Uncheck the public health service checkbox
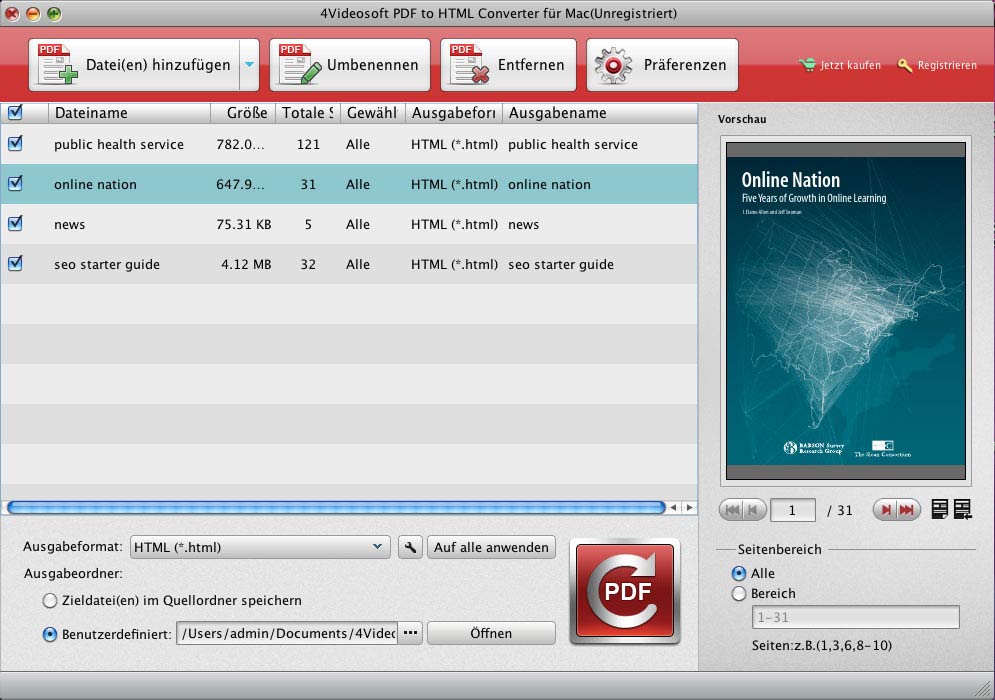The width and height of the screenshot is (995, 700). pyautogui.click(x=15, y=144)
